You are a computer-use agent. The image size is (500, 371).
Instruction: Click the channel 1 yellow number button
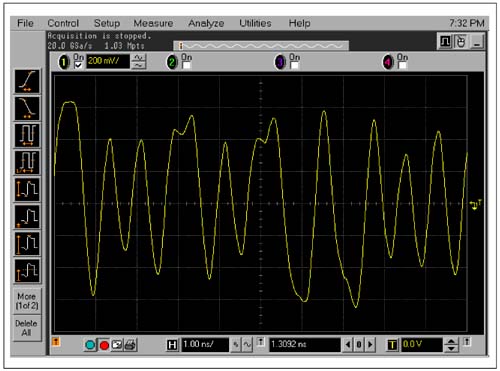64,62
